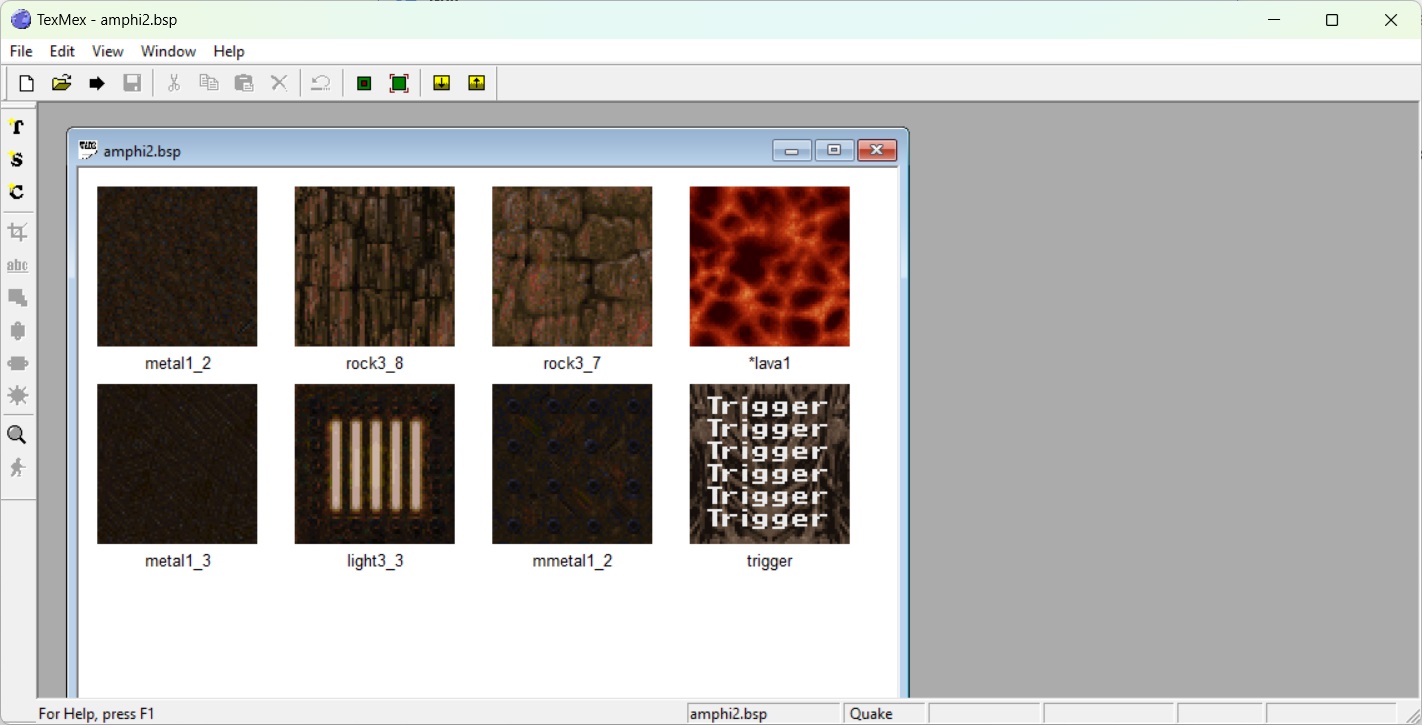
Task: Select the *lava1 texture thumbnail
Action: point(770,266)
